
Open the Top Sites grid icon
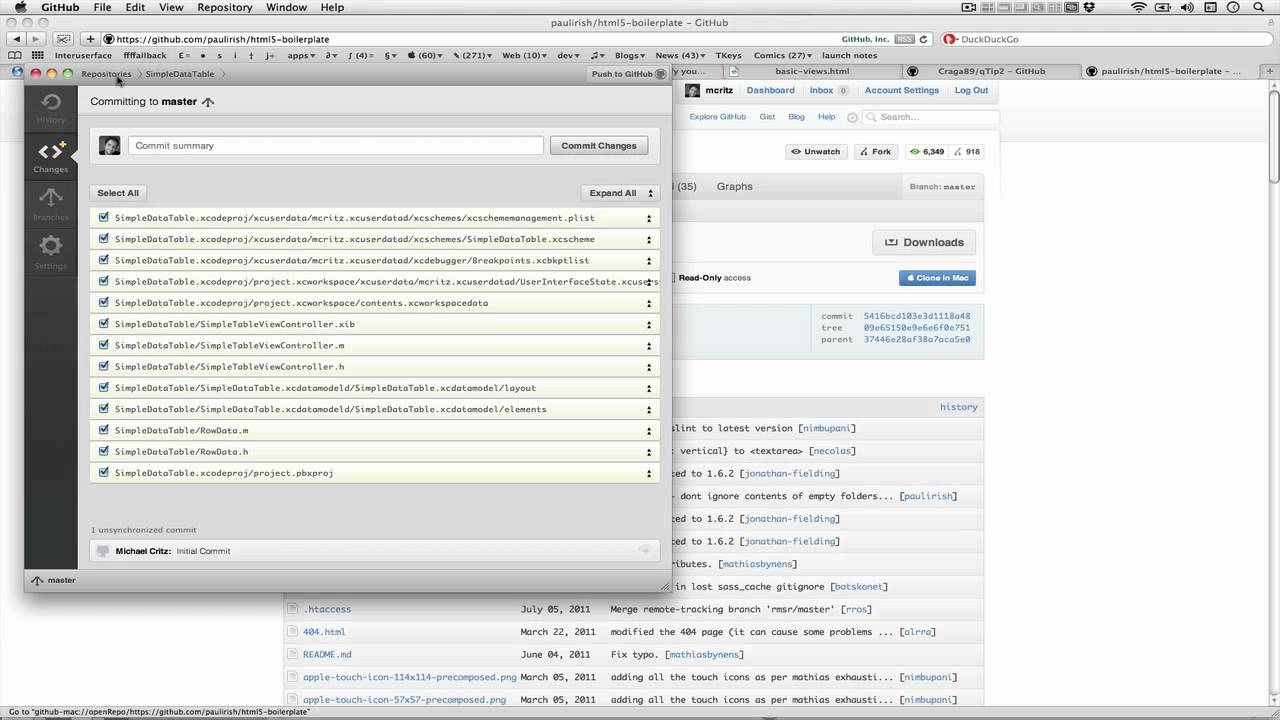tap(38, 55)
